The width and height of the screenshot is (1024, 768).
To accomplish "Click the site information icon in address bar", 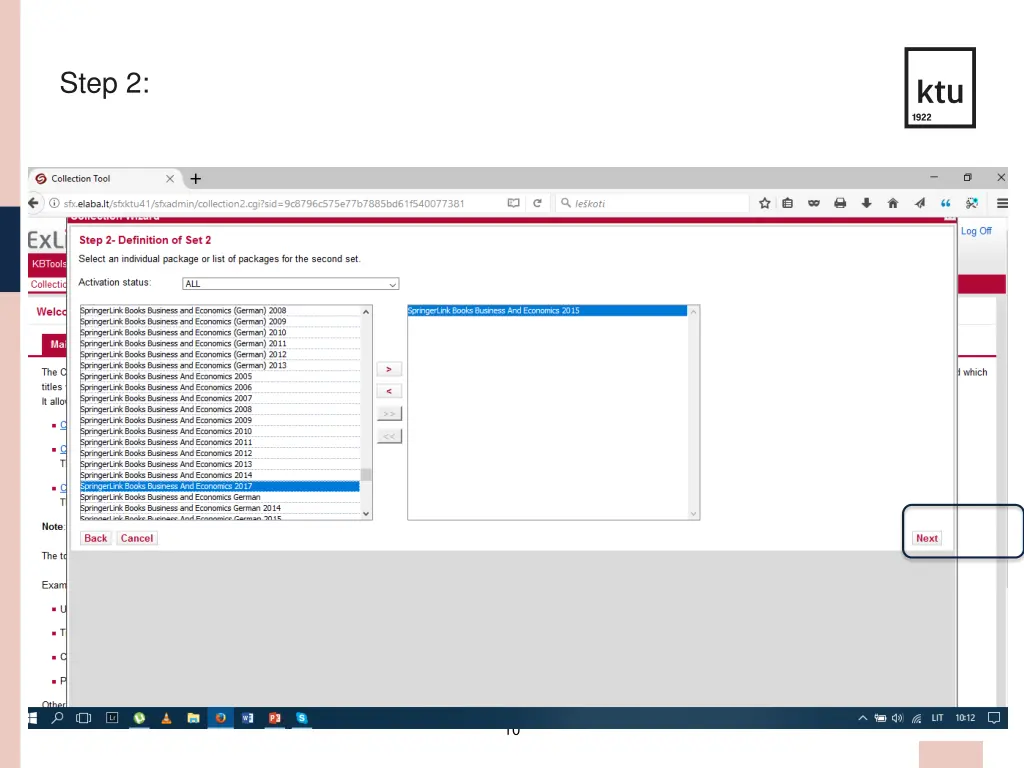I will click(x=54, y=203).
